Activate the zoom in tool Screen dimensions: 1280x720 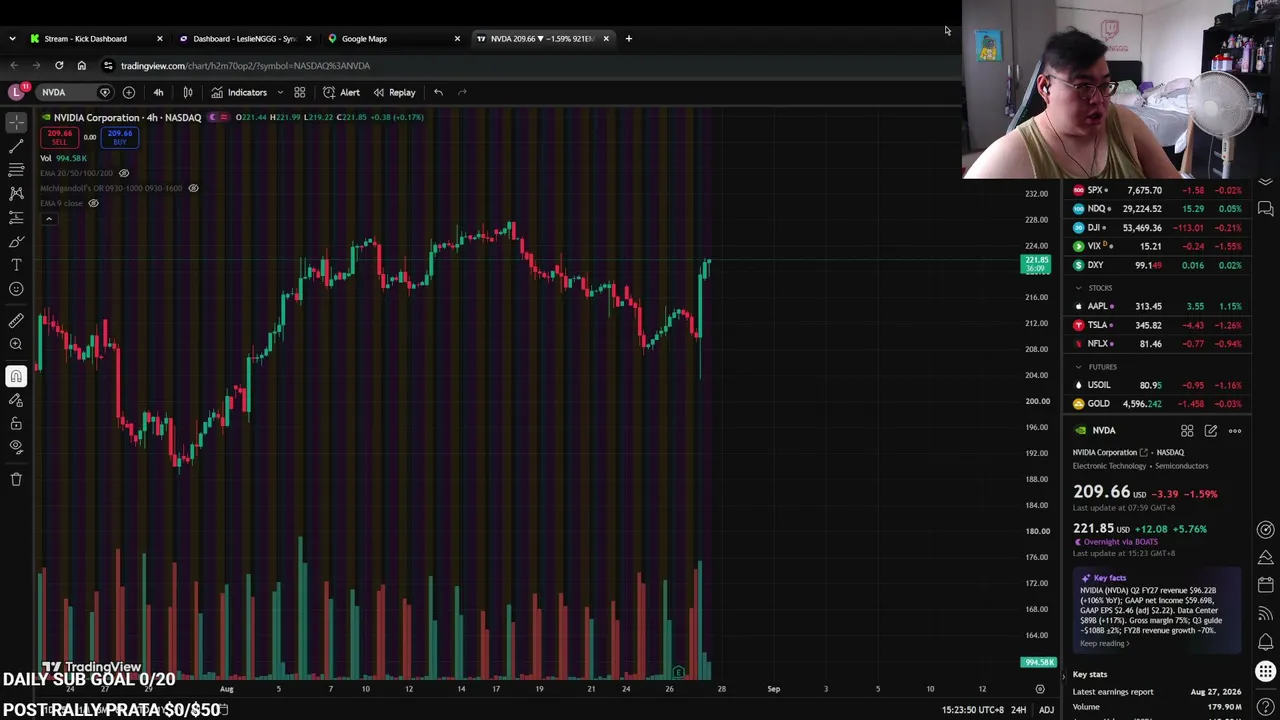[16, 345]
